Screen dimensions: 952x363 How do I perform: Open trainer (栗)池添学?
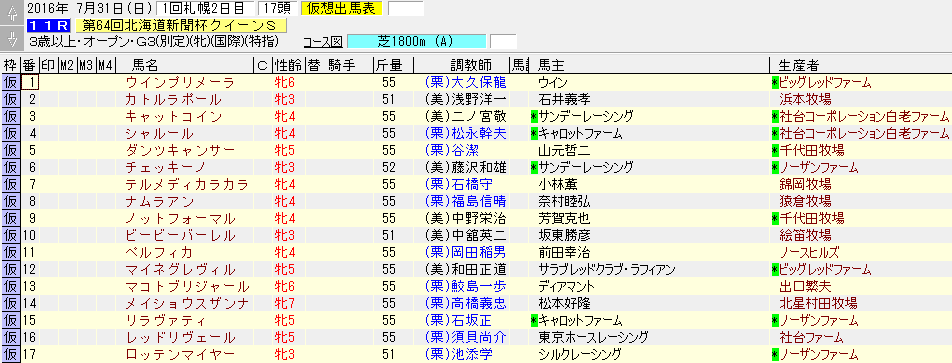click(458, 355)
